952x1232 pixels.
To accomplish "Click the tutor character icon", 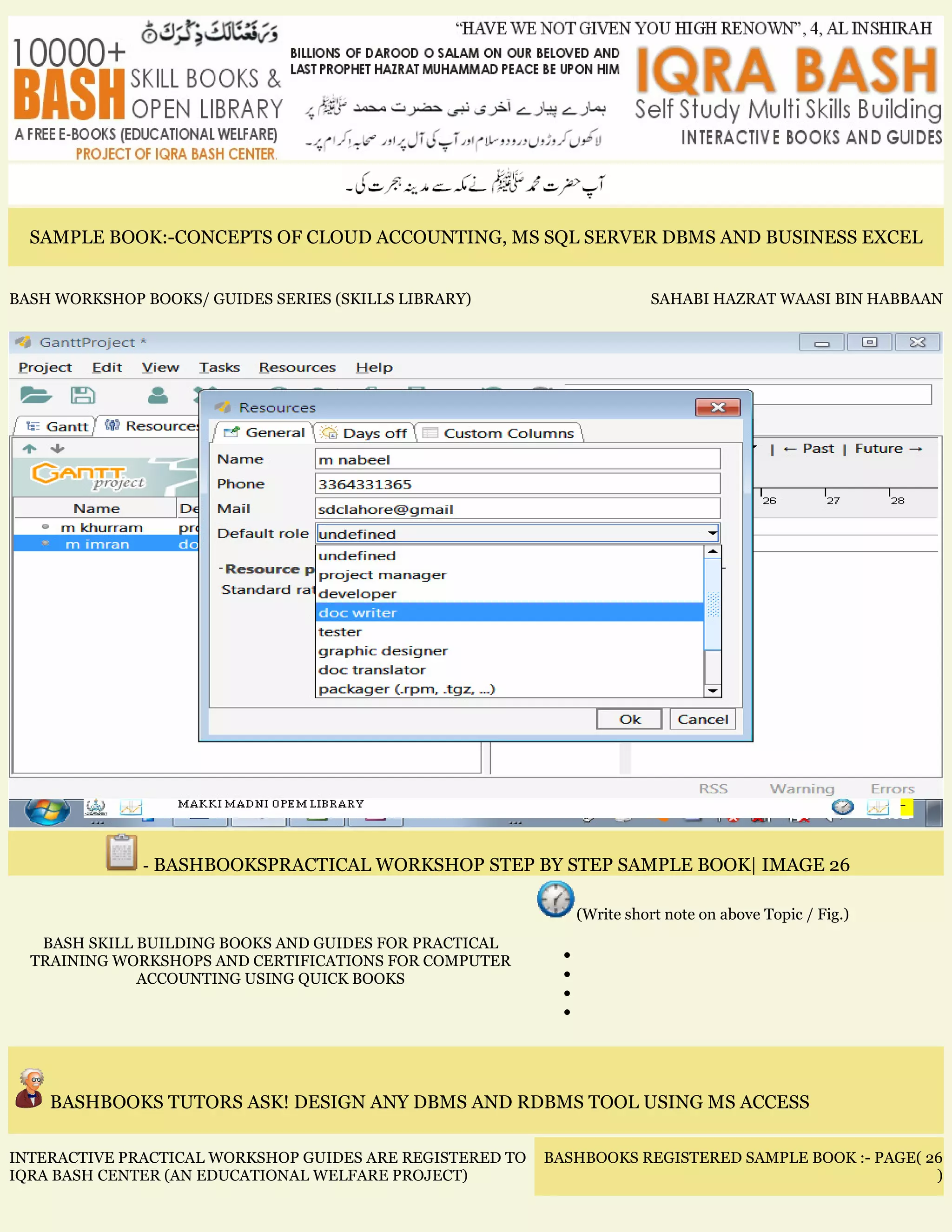I will [29, 1088].
